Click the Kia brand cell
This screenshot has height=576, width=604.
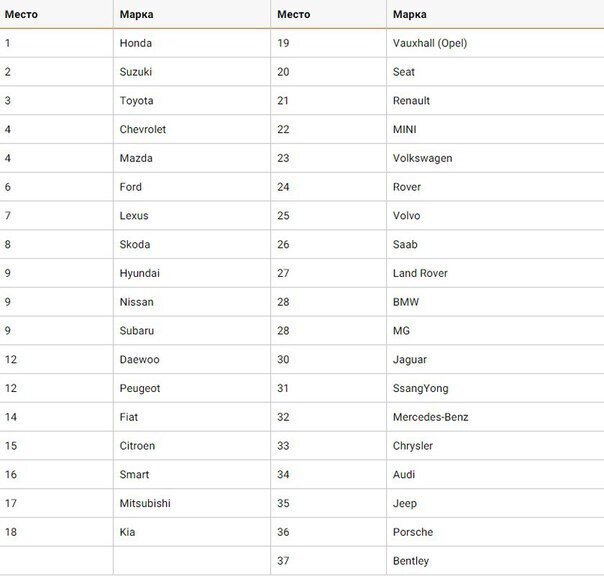click(128, 532)
